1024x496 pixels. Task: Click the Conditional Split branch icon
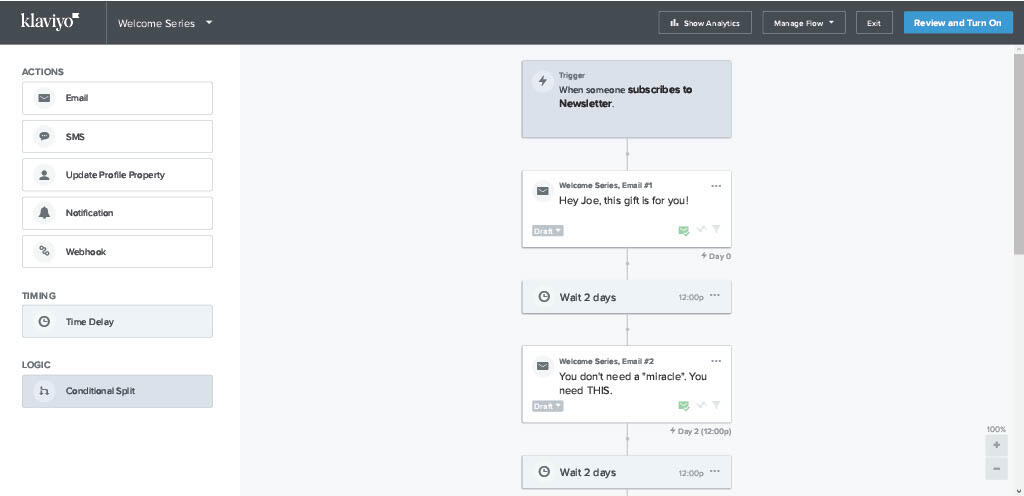(44, 391)
